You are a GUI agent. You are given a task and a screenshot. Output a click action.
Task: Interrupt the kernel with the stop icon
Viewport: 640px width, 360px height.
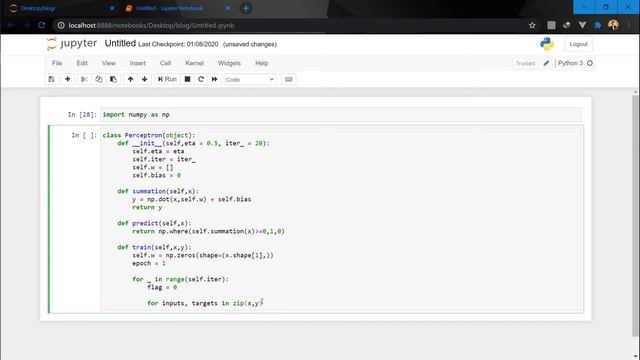click(187, 79)
